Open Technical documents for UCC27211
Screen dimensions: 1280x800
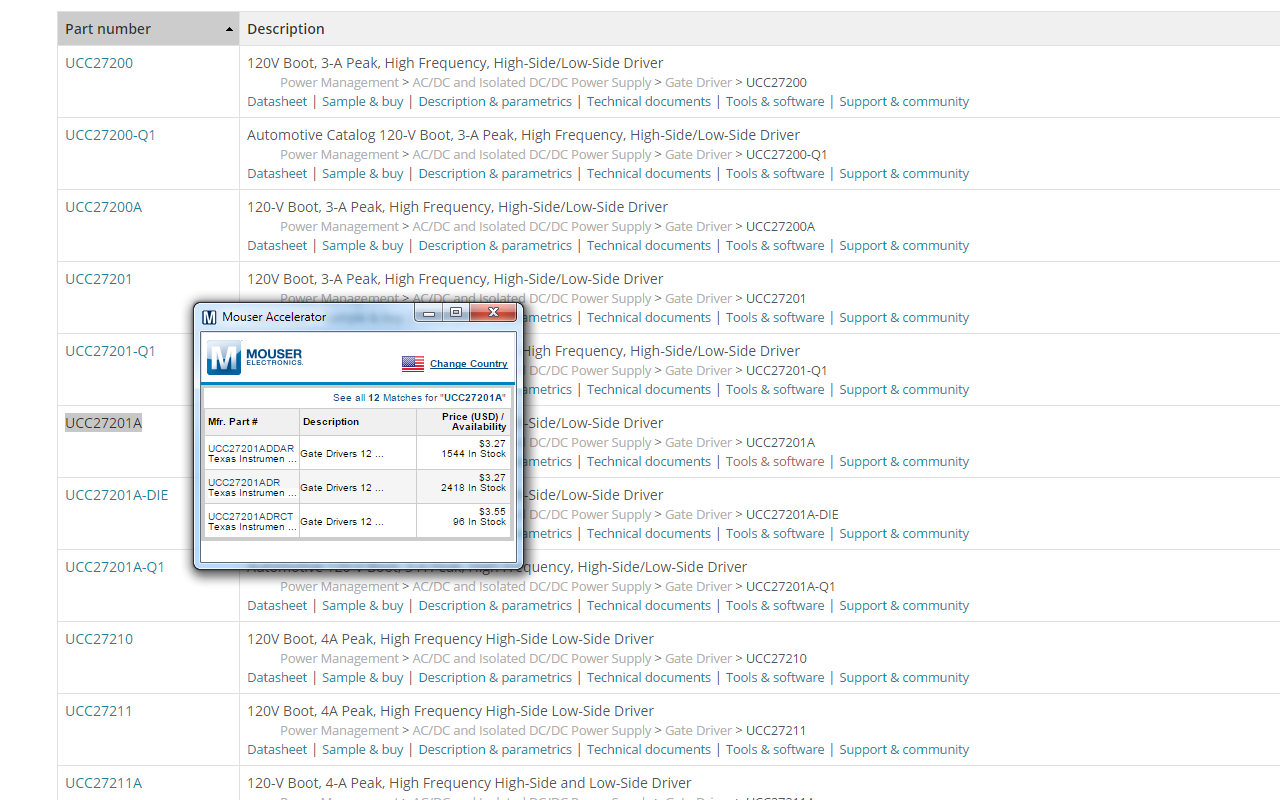pos(649,750)
